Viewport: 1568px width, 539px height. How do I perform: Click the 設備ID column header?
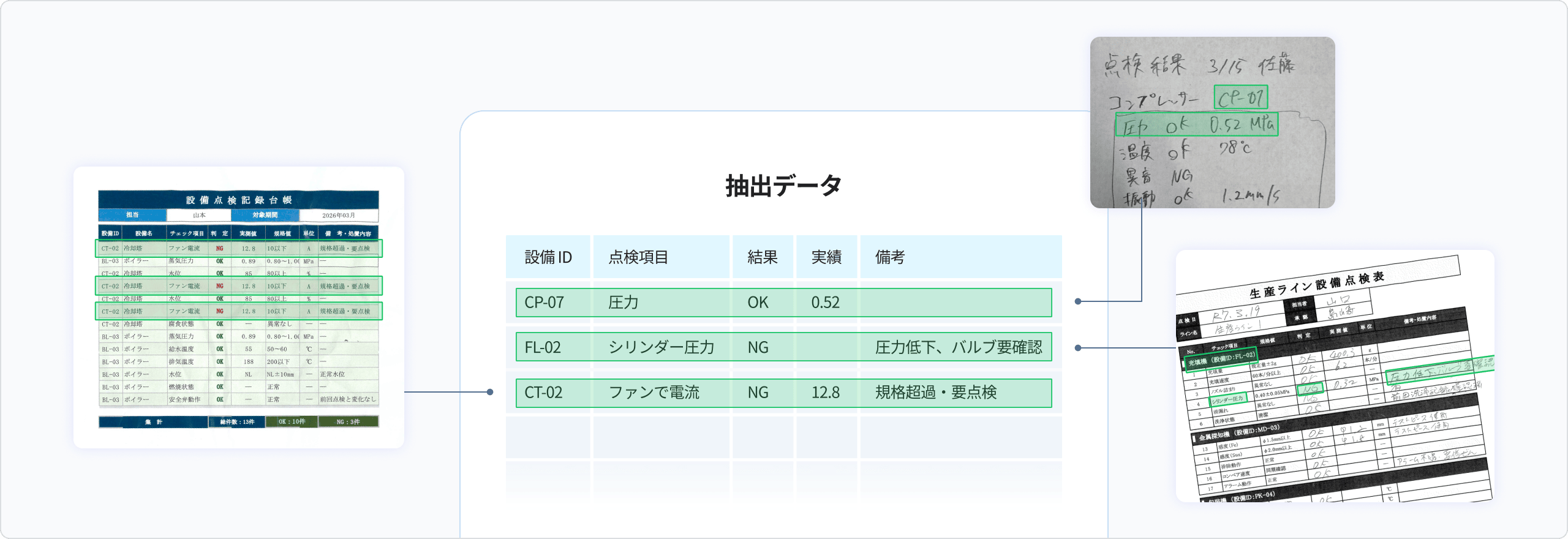coord(548,257)
